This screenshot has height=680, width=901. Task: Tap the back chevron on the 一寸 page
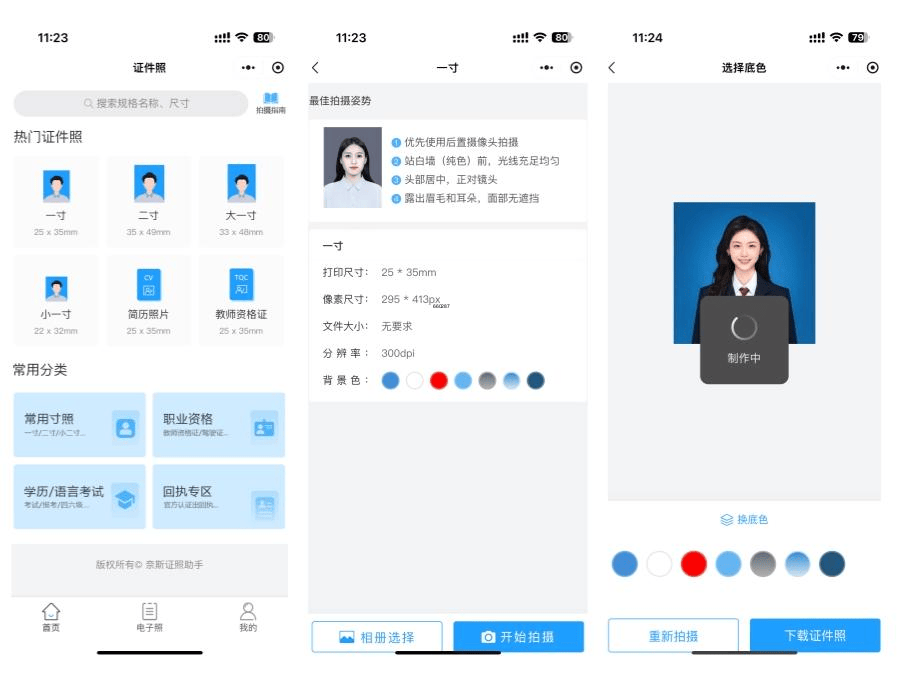tap(314, 68)
